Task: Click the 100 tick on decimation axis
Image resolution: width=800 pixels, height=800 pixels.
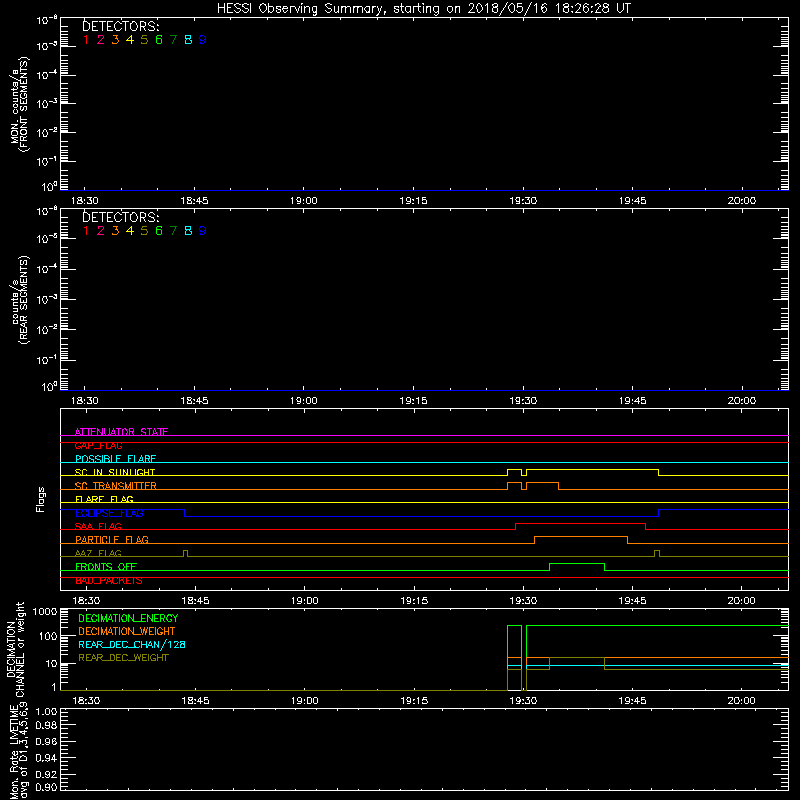Action: pyautogui.click(x=48, y=636)
